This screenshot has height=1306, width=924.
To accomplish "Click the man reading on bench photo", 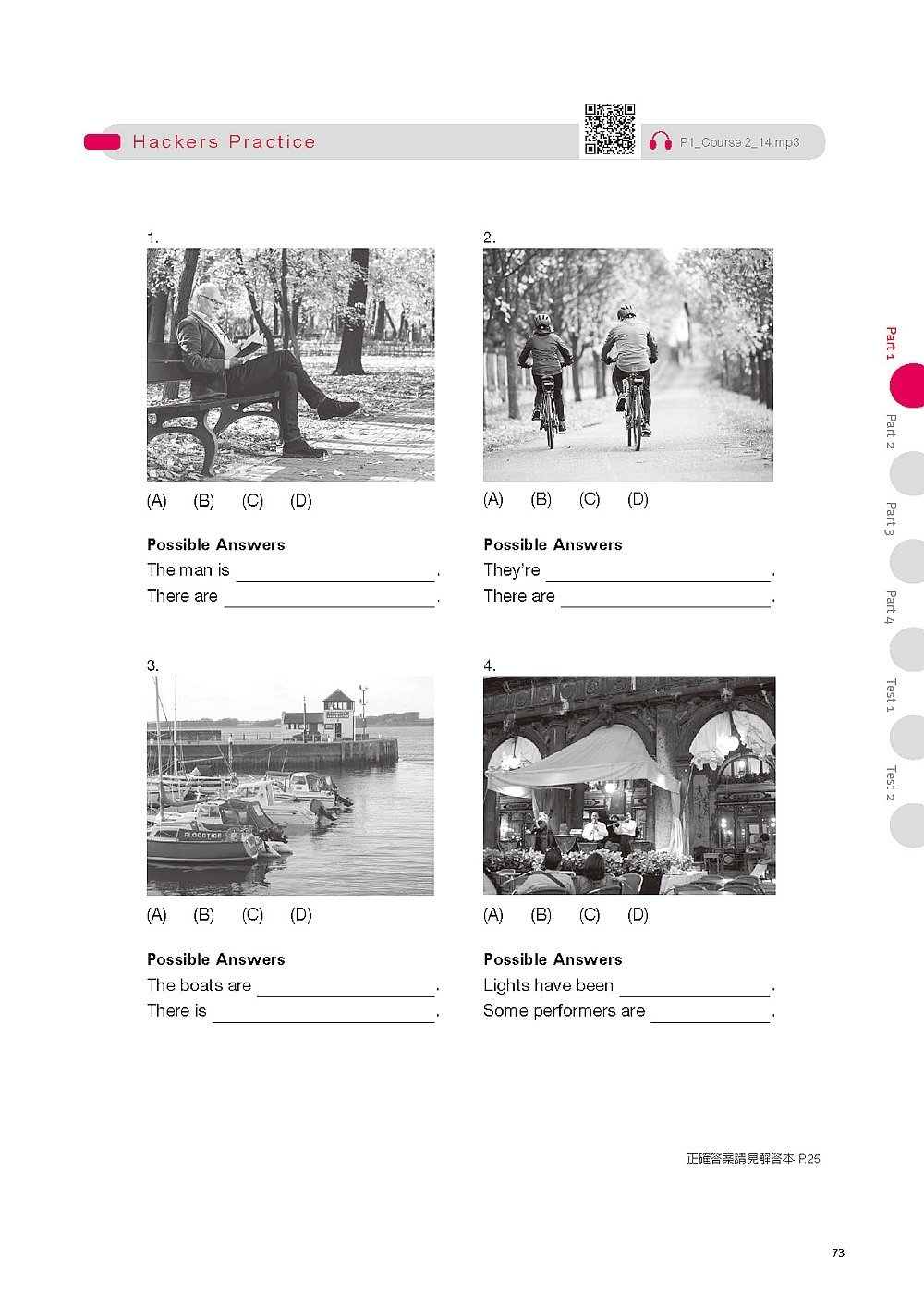I will pyautogui.click(x=291, y=364).
